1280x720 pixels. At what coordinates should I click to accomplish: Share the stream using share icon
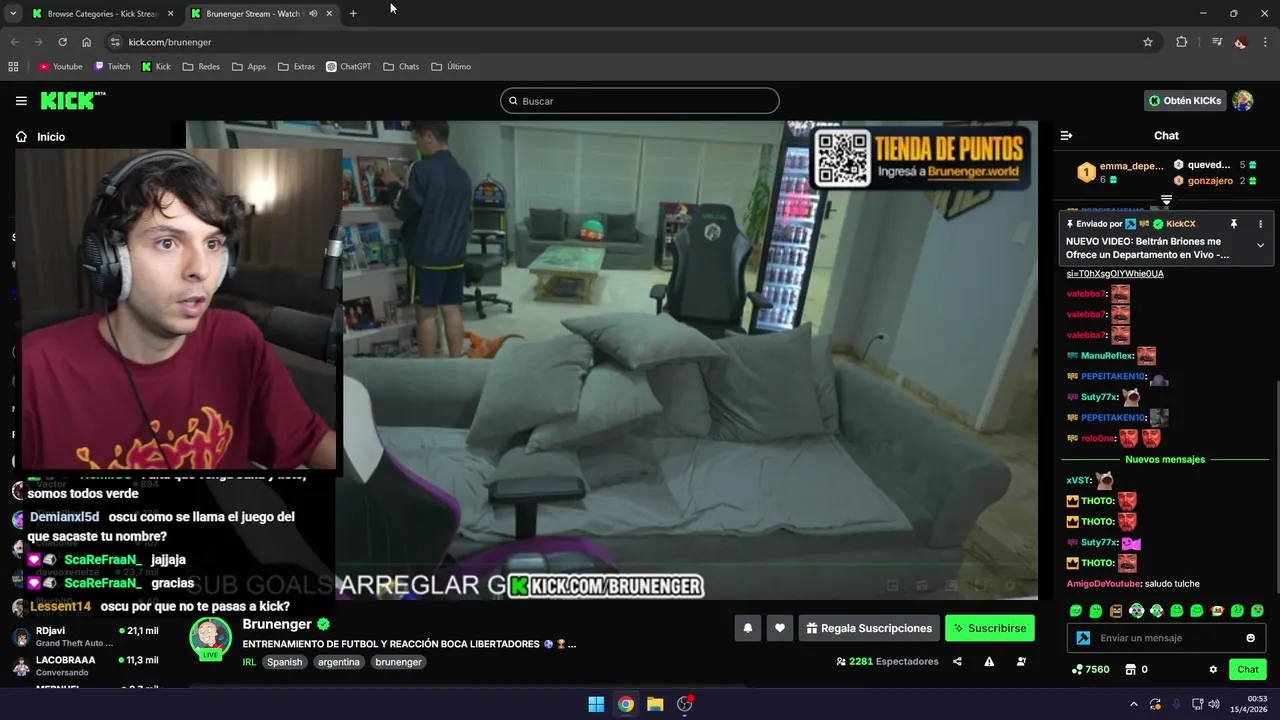click(957, 661)
